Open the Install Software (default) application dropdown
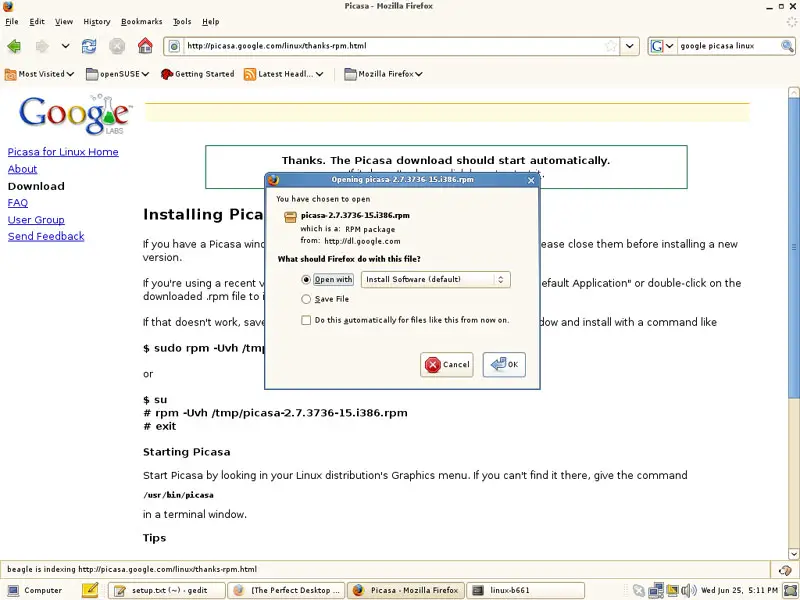 tap(435, 280)
